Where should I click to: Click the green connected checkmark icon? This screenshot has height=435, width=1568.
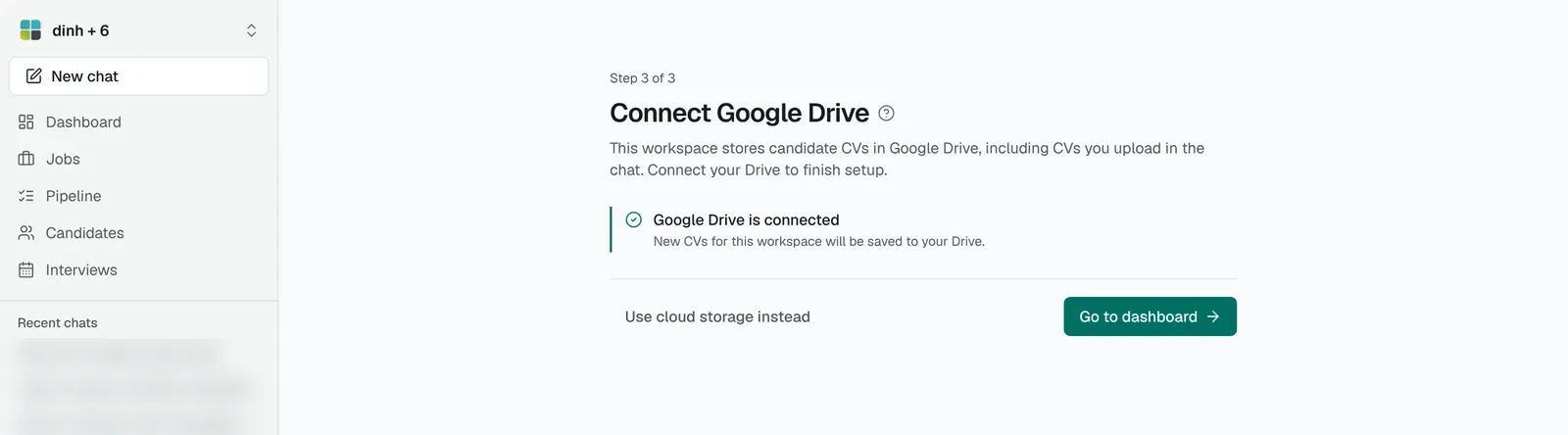point(634,219)
